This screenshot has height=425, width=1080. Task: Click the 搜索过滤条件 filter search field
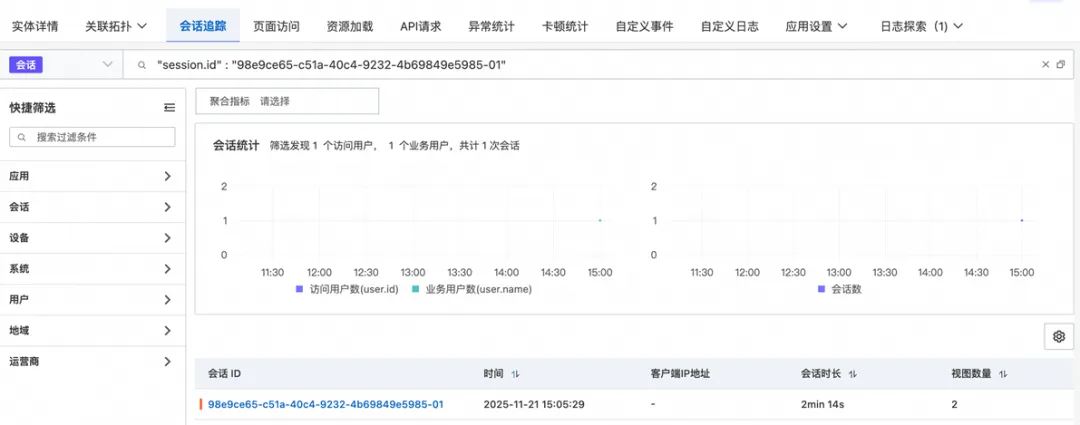[x=92, y=136]
